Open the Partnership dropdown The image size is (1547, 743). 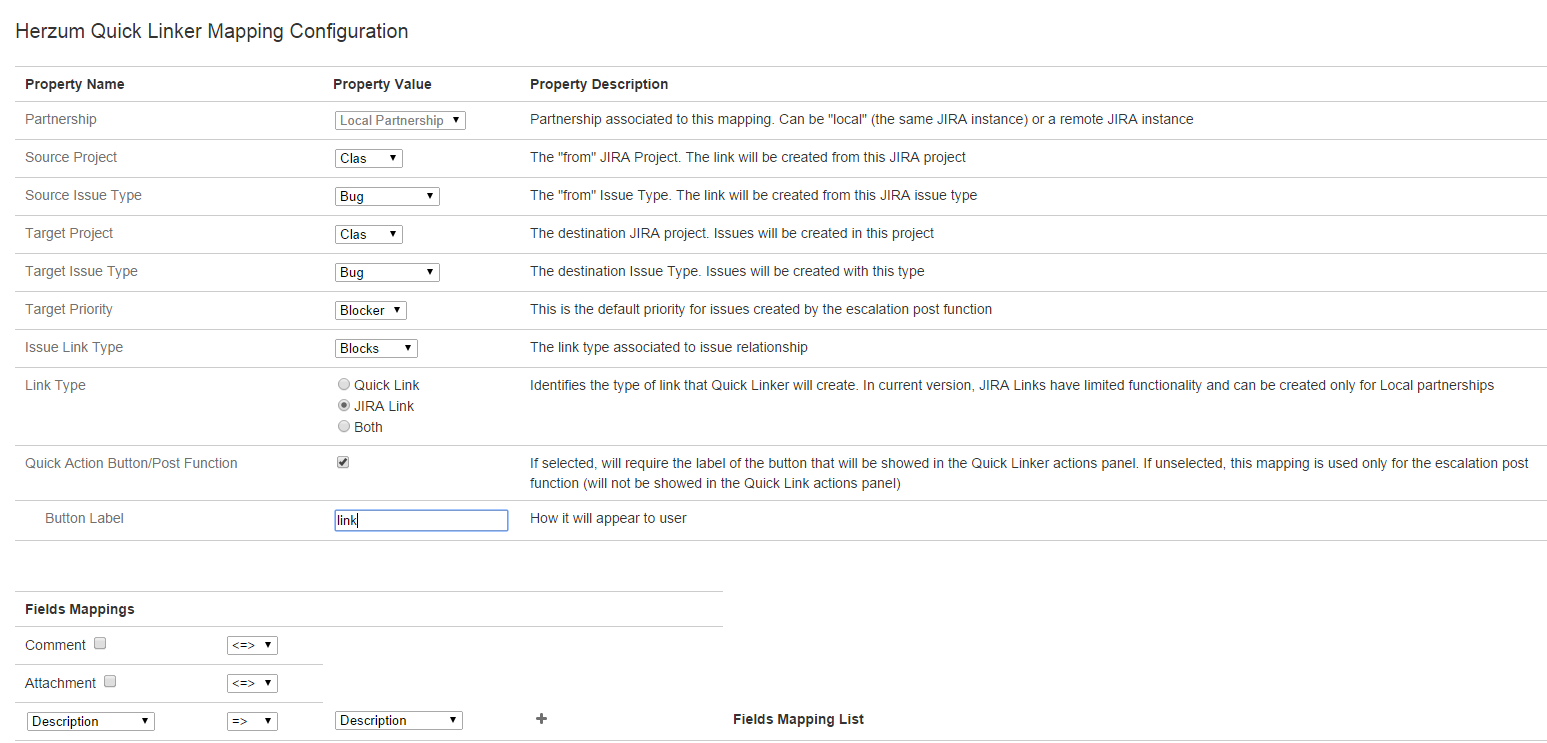400,120
